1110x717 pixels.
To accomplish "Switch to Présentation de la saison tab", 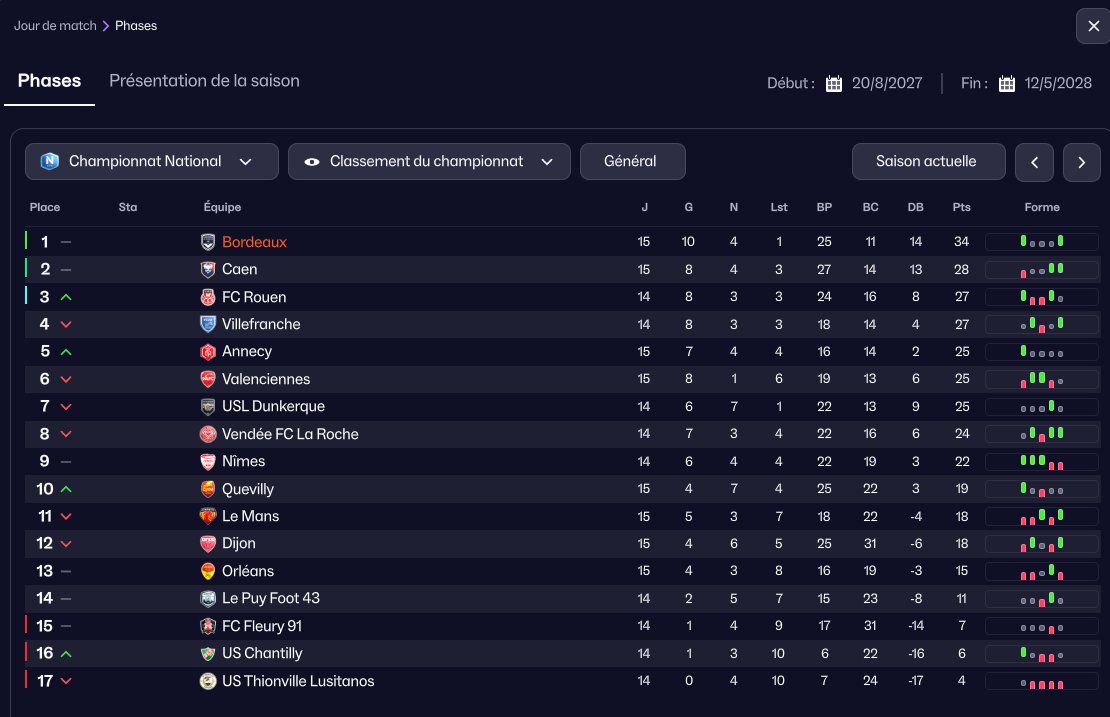I will click(204, 81).
